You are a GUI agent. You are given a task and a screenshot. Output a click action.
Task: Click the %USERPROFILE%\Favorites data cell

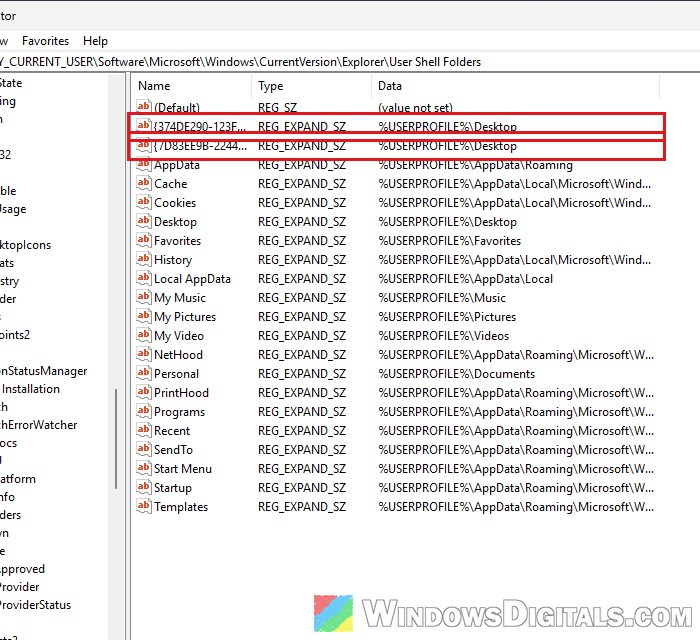point(450,241)
